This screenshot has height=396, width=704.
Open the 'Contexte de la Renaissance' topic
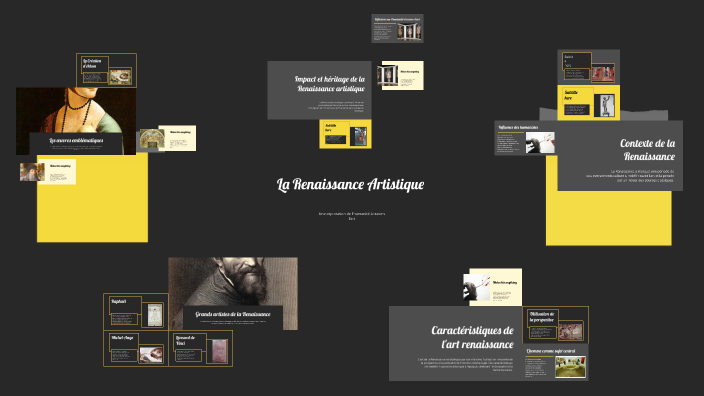tap(620, 155)
